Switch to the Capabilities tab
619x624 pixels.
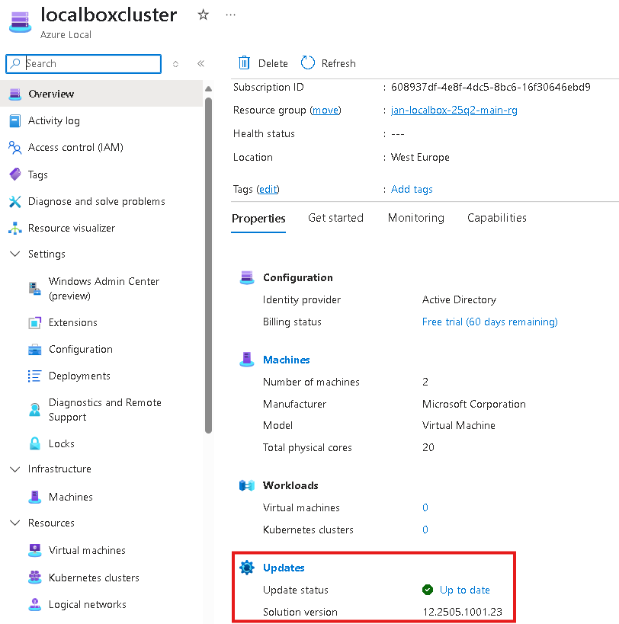coord(497,218)
